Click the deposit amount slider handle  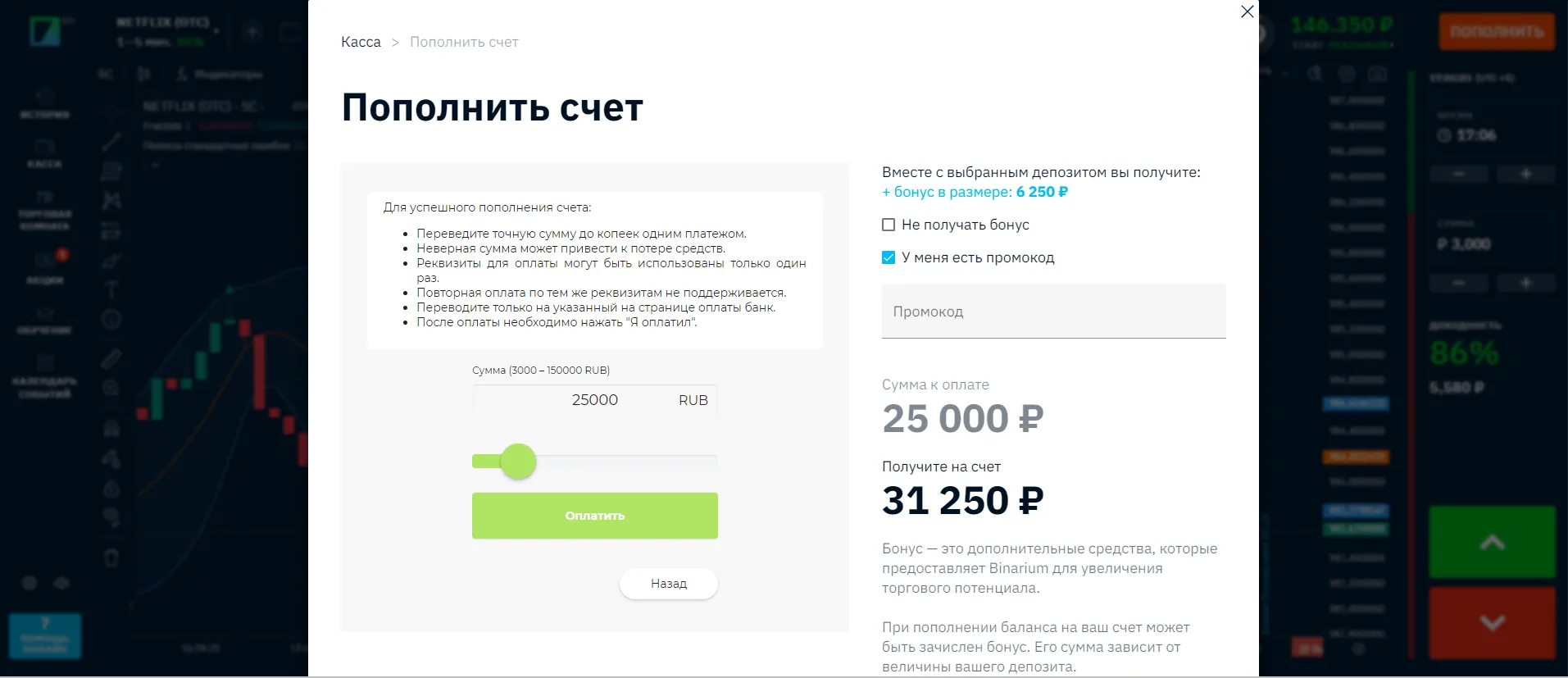[519, 462]
